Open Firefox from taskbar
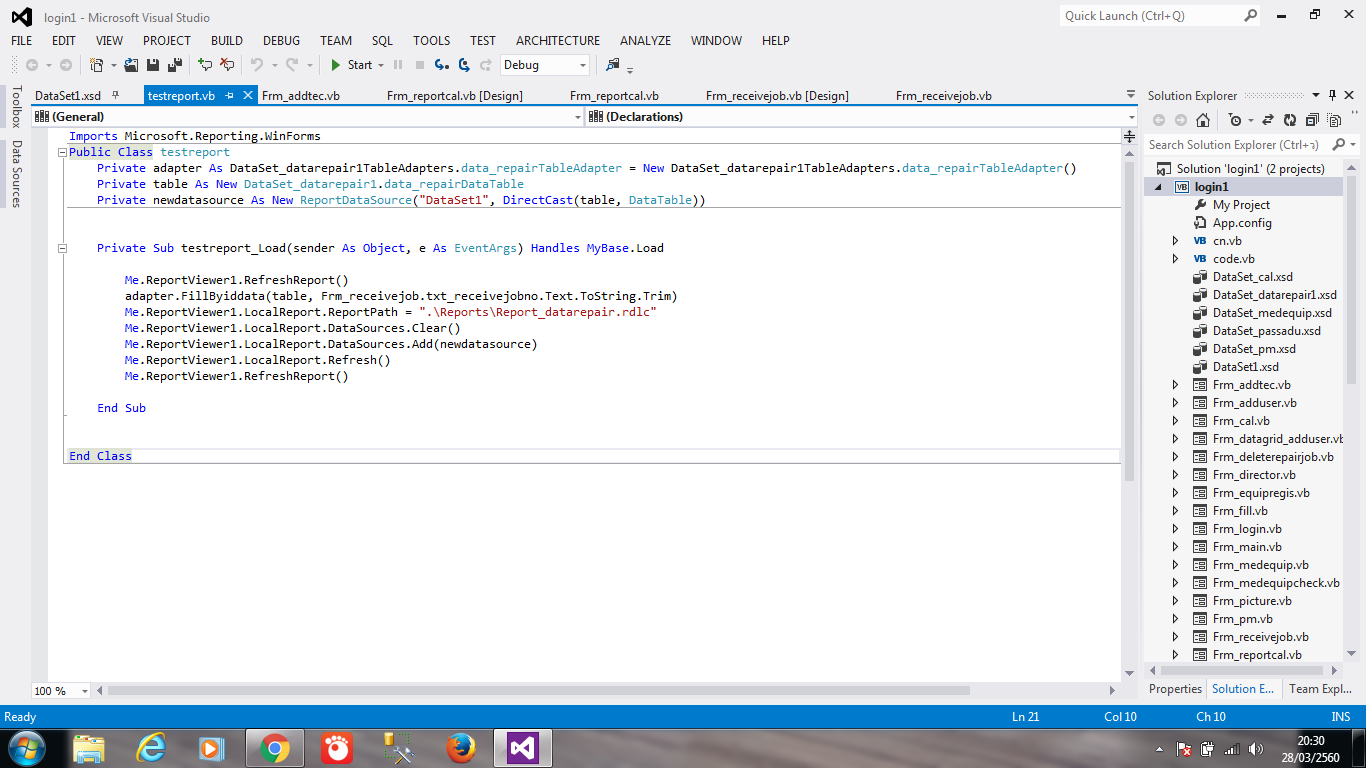Viewport: 1366px width, 768px height. tap(460, 748)
